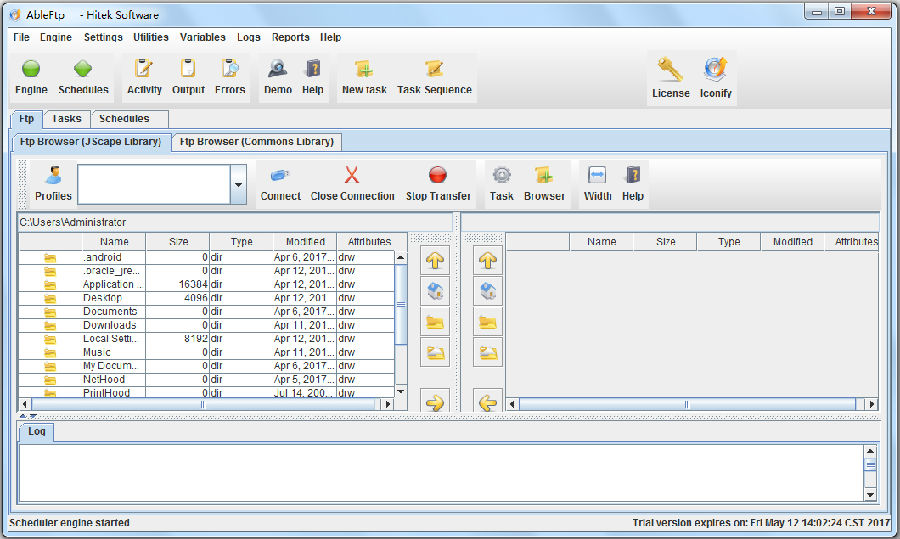Download with the left arrow button
This screenshot has height=539, width=900.
[488, 401]
